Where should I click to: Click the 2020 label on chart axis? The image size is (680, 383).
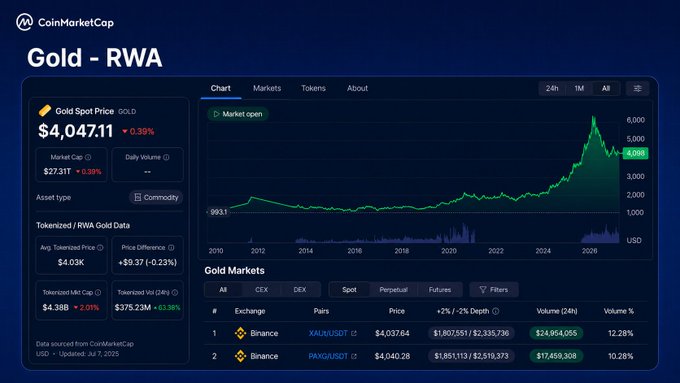tap(448, 251)
